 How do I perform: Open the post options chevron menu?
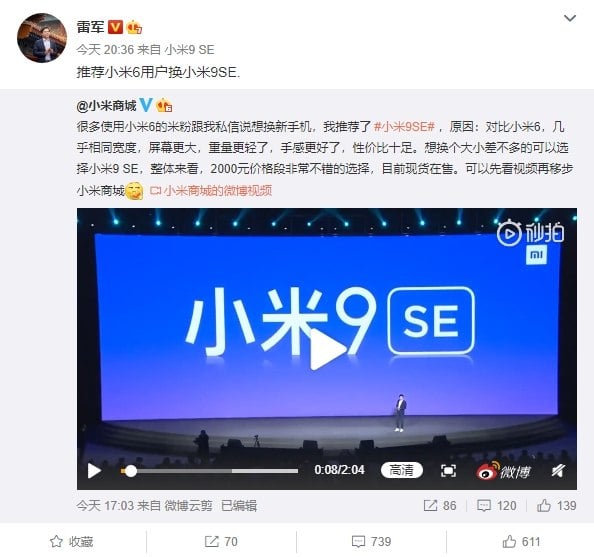pyautogui.click(x=570, y=18)
